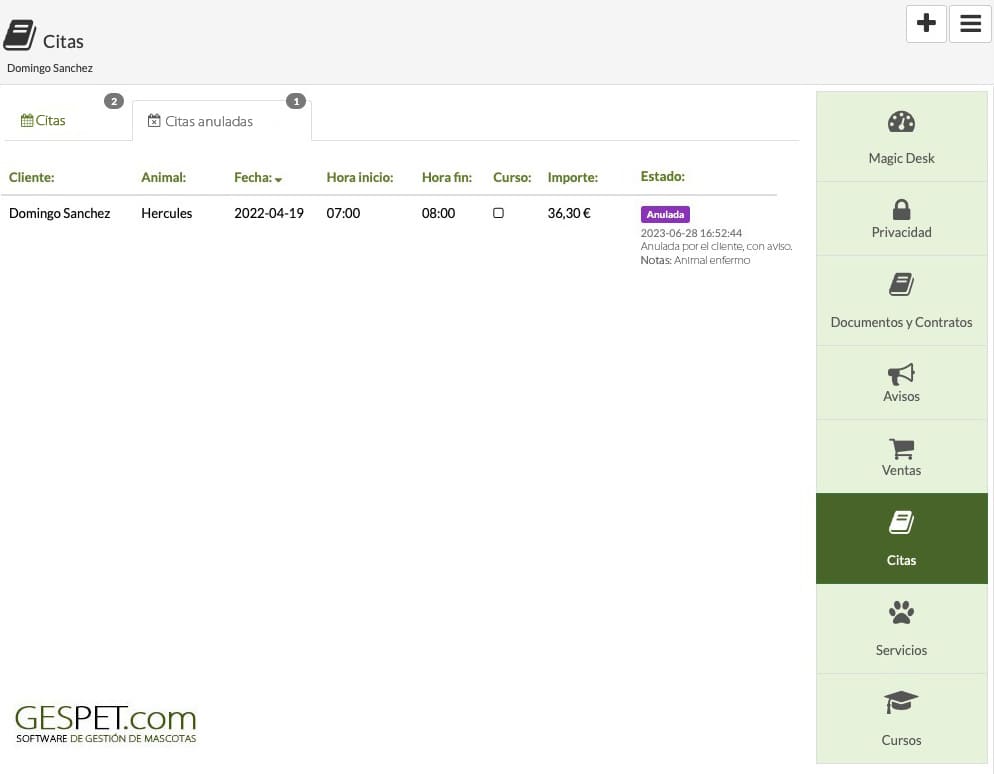Open the Magic Desk dashboard icon

[901, 122]
